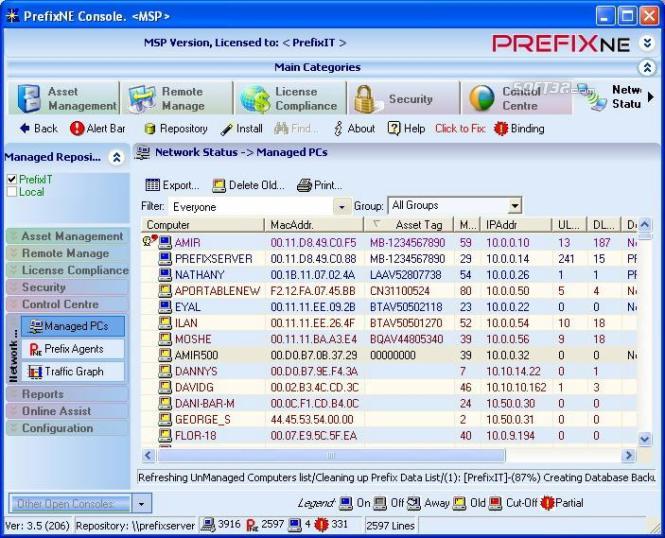
Task: Open the Filter Everyone dropdown
Action: [x=341, y=207]
